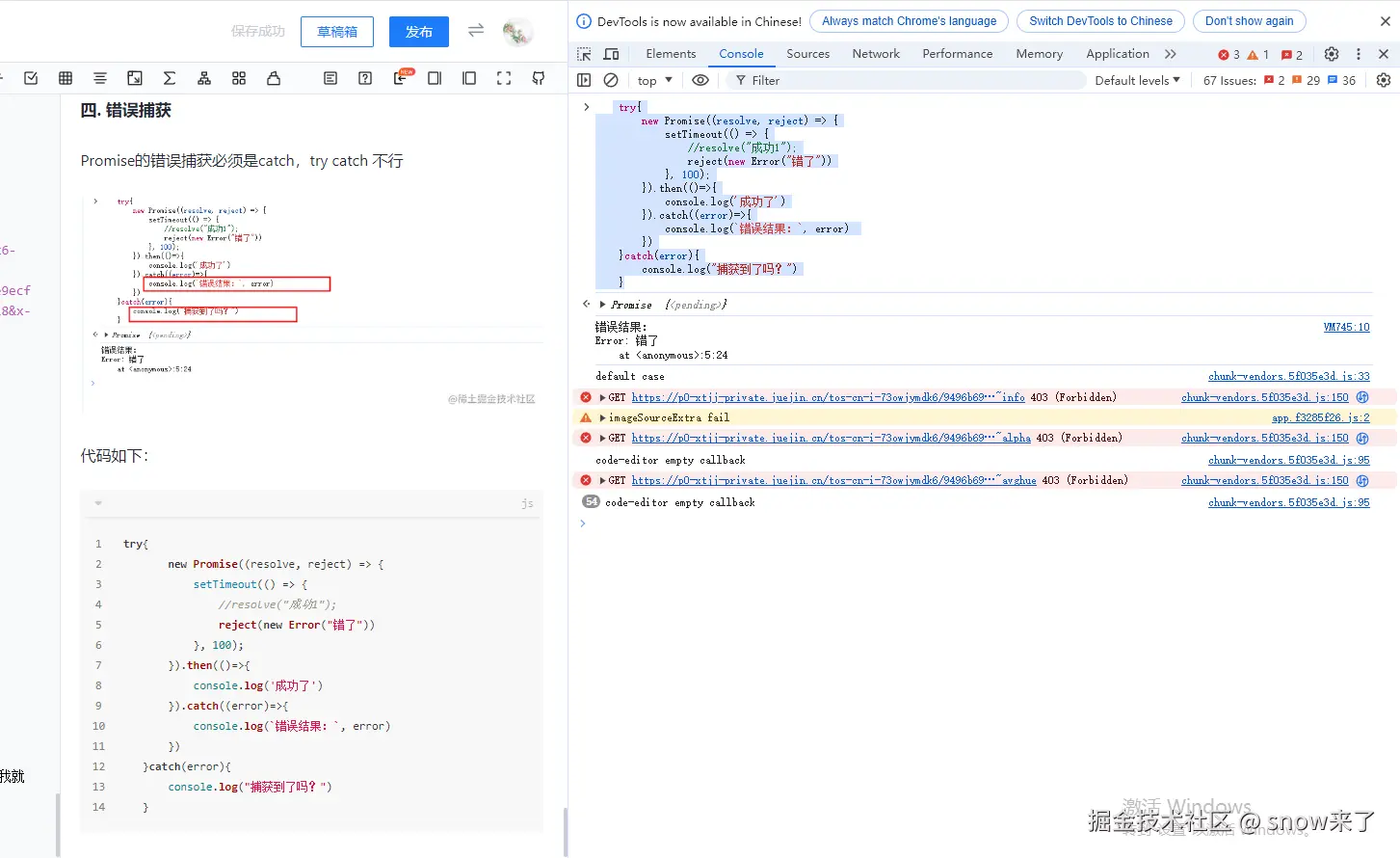1400x858 pixels.
Task: Open the Default levels log filter dropdown
Action: 1137,80
